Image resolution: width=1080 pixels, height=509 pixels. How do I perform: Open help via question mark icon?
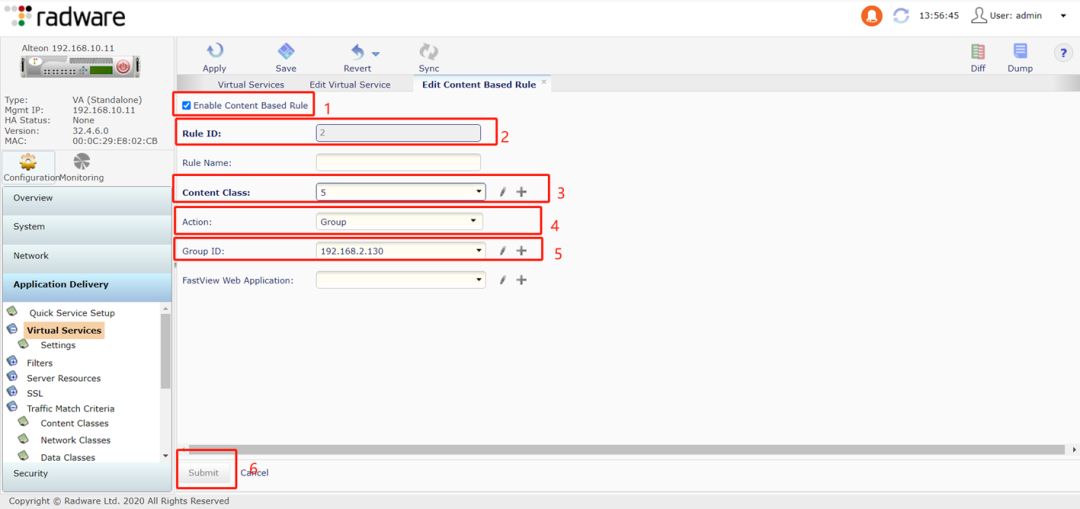pyautogui.click(x=1063, y=53)
